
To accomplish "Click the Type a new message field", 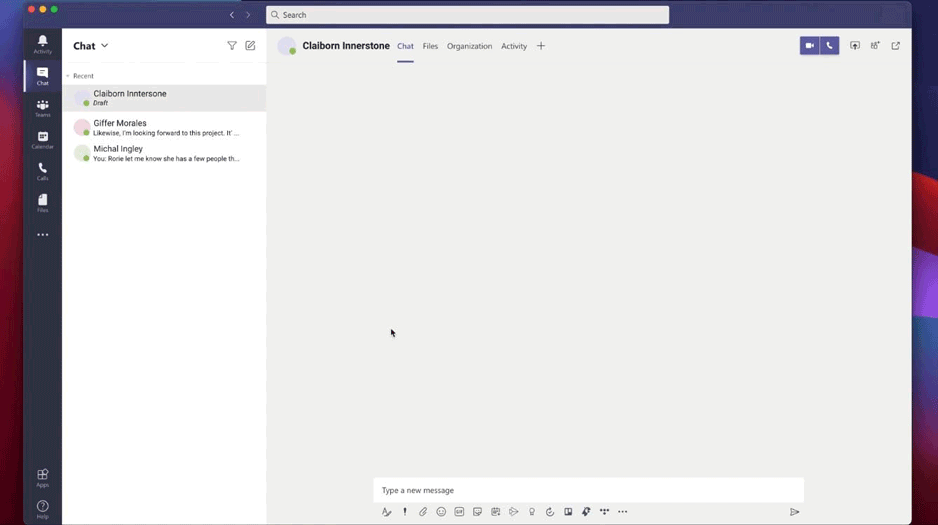I will coord(588,490).
